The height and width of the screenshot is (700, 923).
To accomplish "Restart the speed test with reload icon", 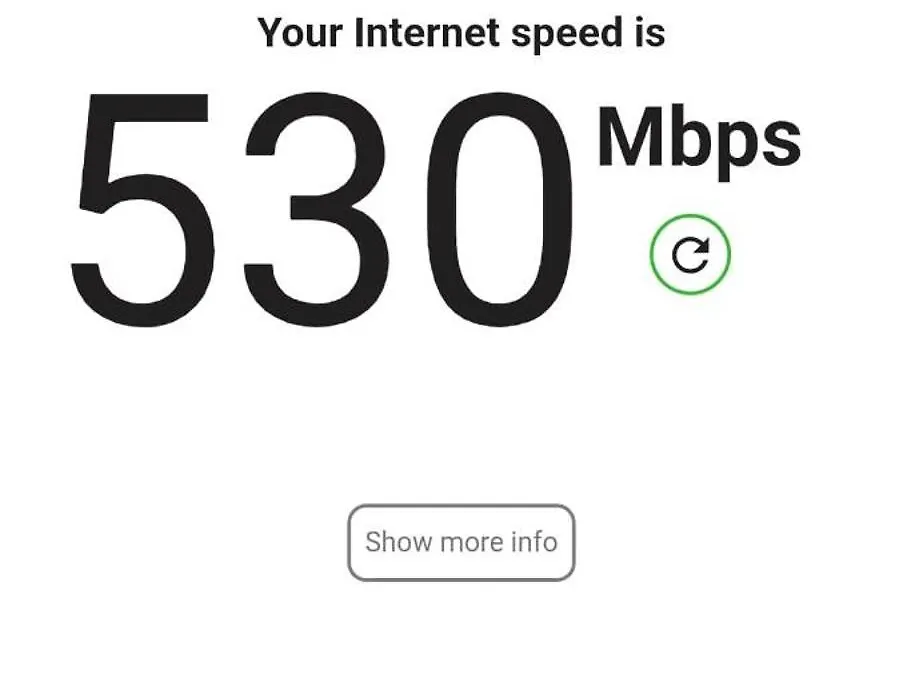I will tap(690, 254).
